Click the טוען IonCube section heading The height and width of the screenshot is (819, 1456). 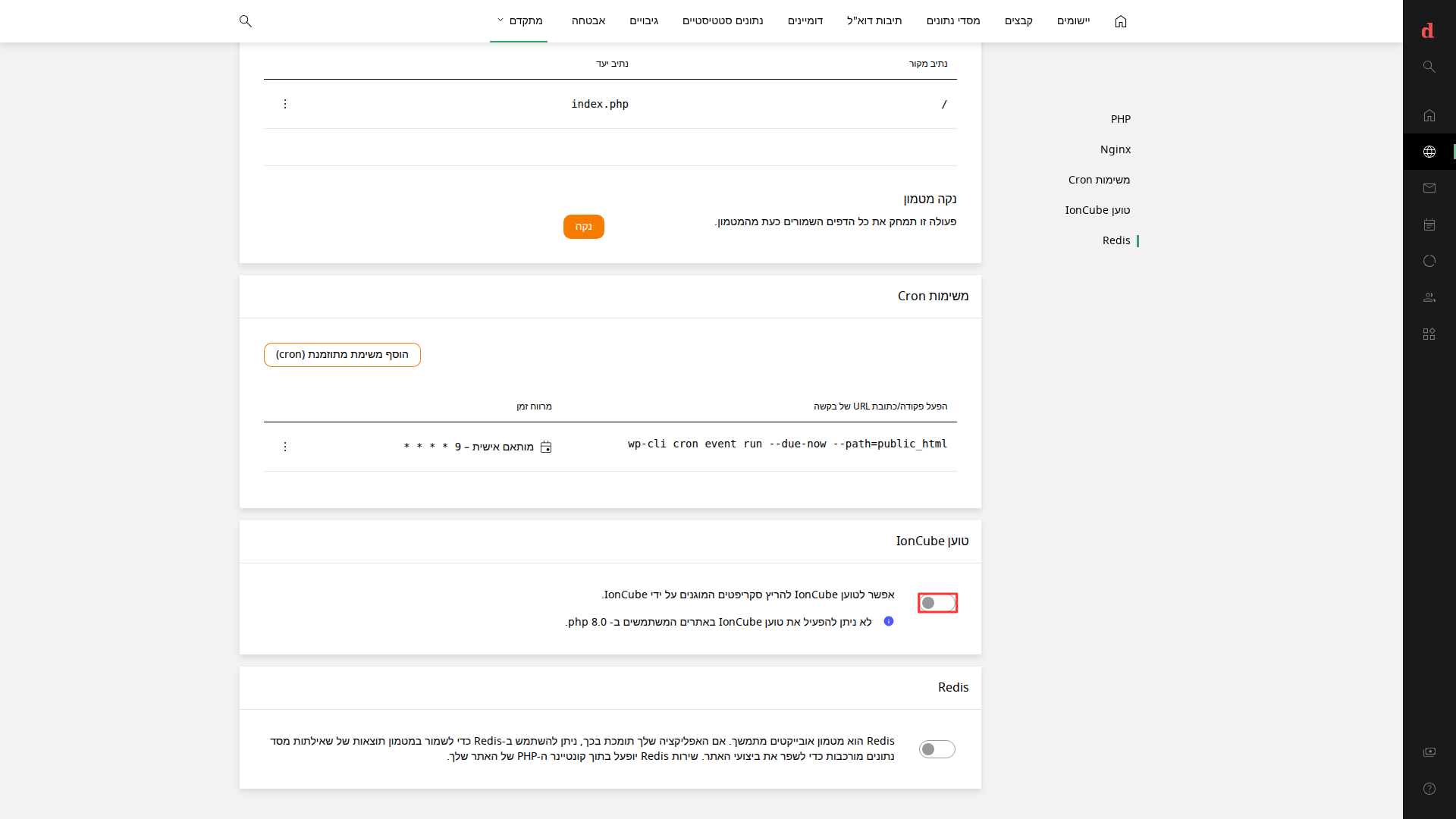click(932, 541)
